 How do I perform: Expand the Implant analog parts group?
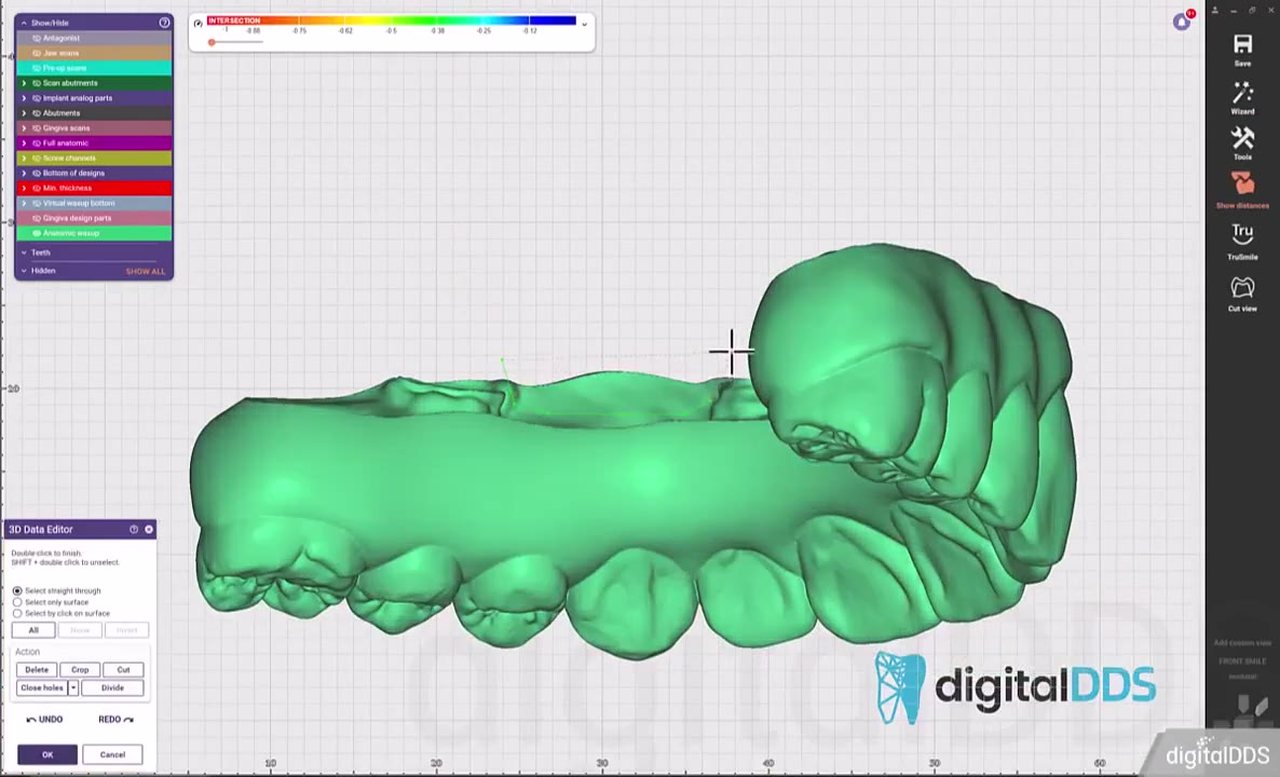(x=24, y=98)
